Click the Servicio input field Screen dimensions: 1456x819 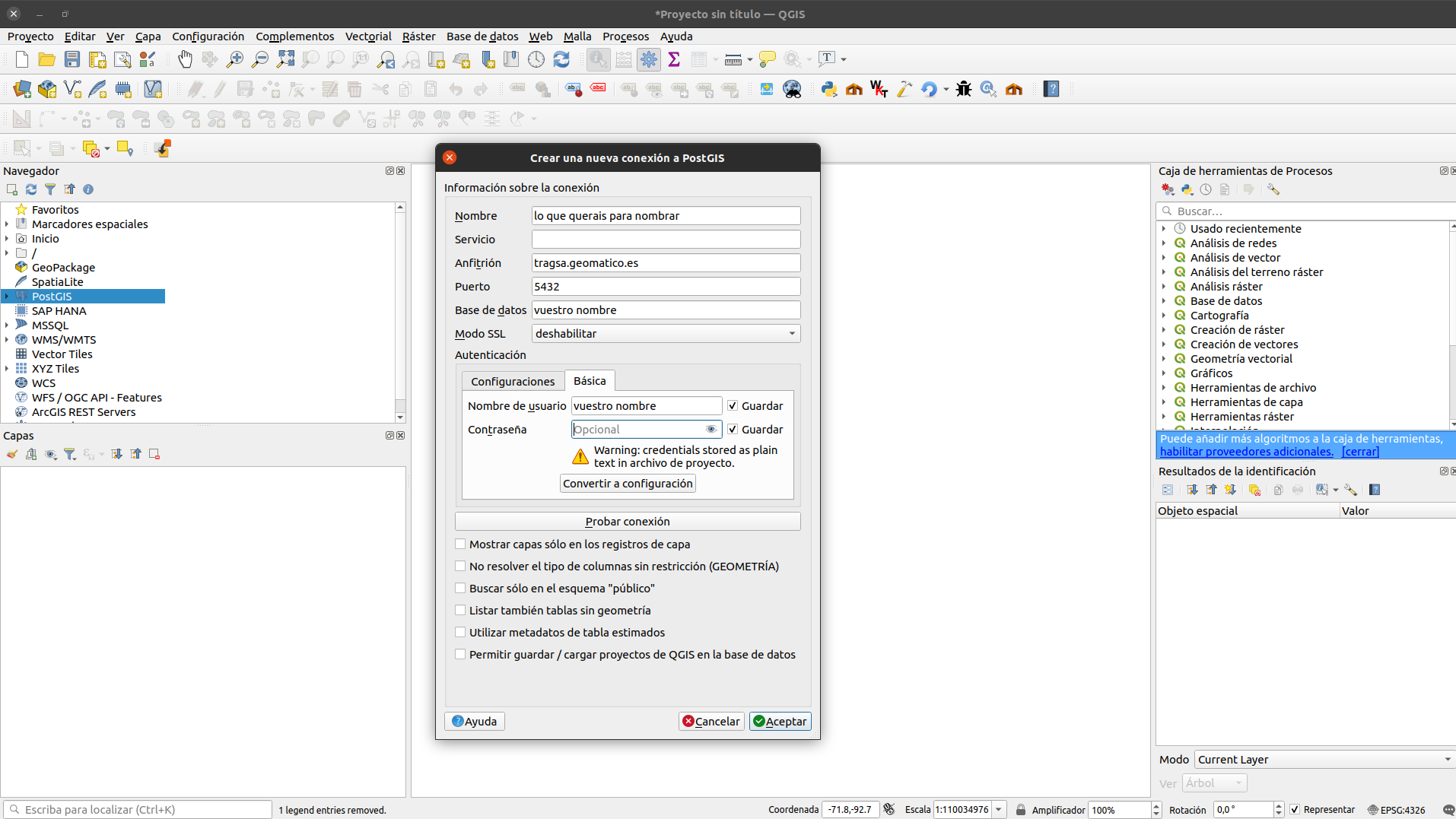click(666, 240)
